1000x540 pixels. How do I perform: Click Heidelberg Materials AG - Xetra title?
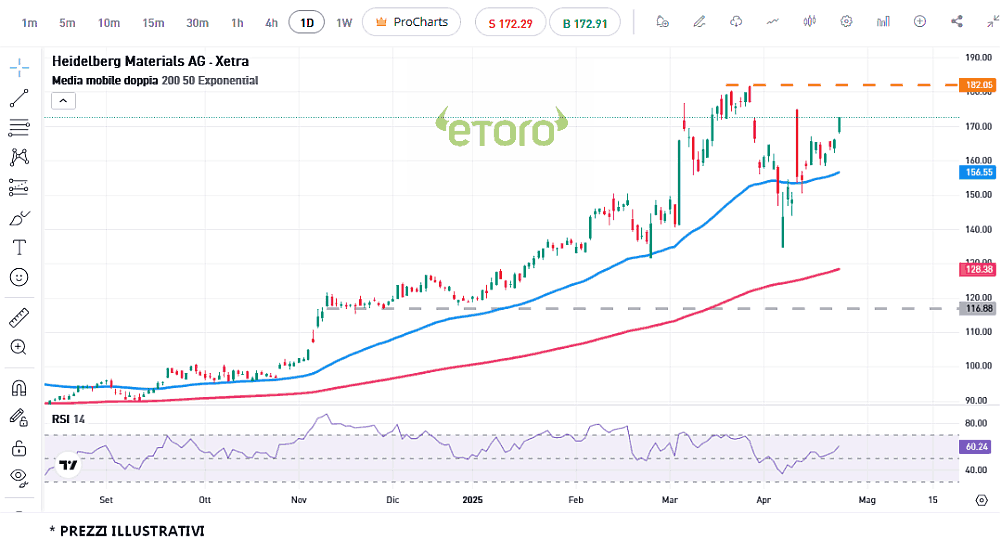coord(150,61)
